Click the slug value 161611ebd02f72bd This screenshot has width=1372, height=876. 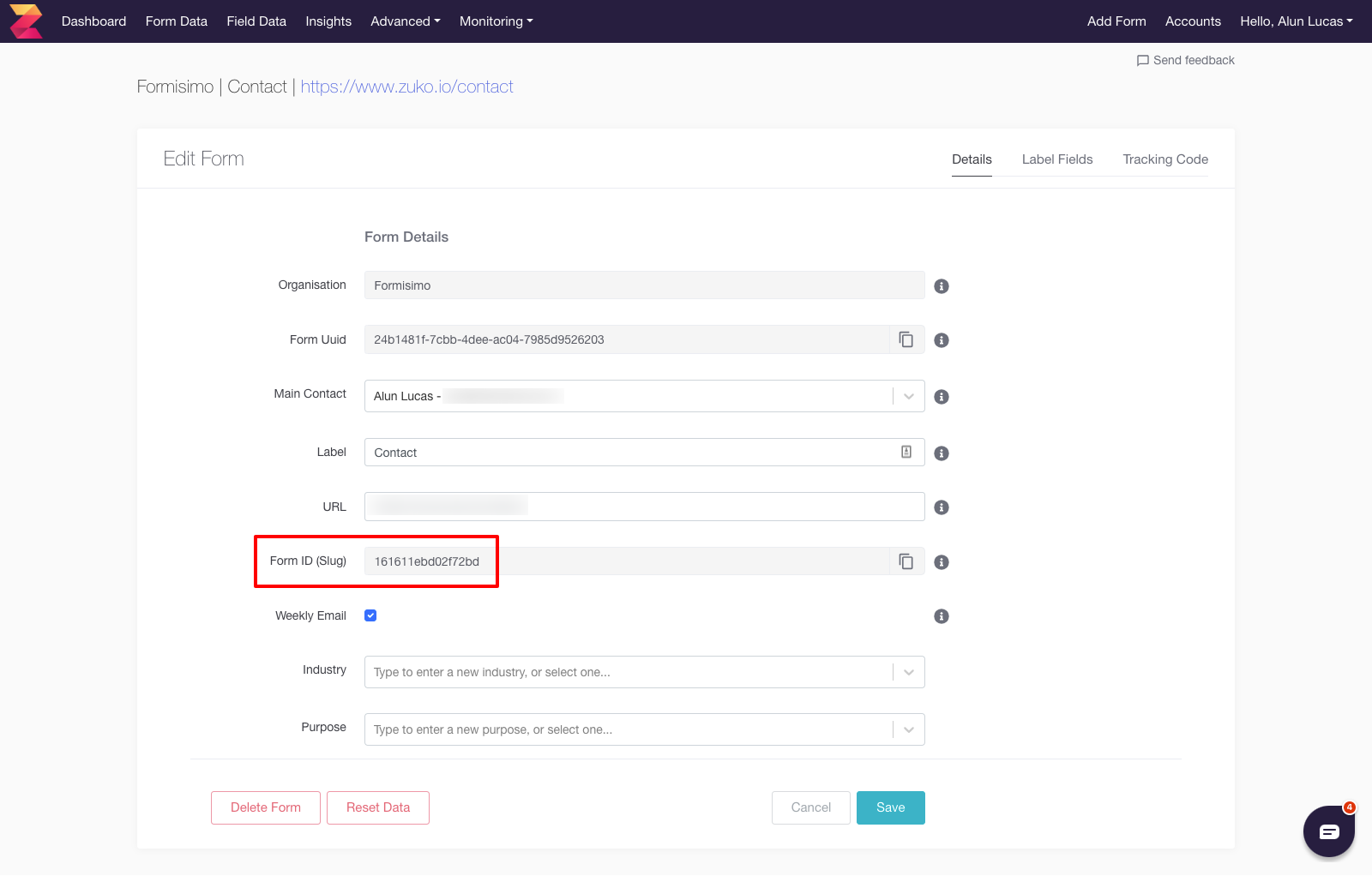coord(427,561)
